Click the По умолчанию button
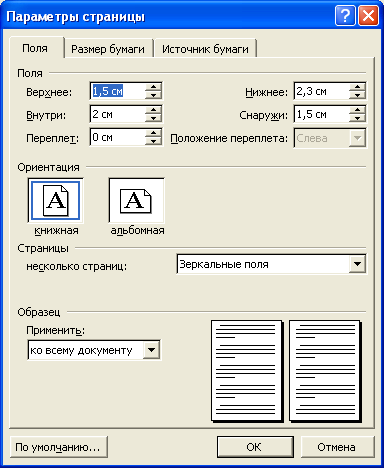 coord(58,447)
